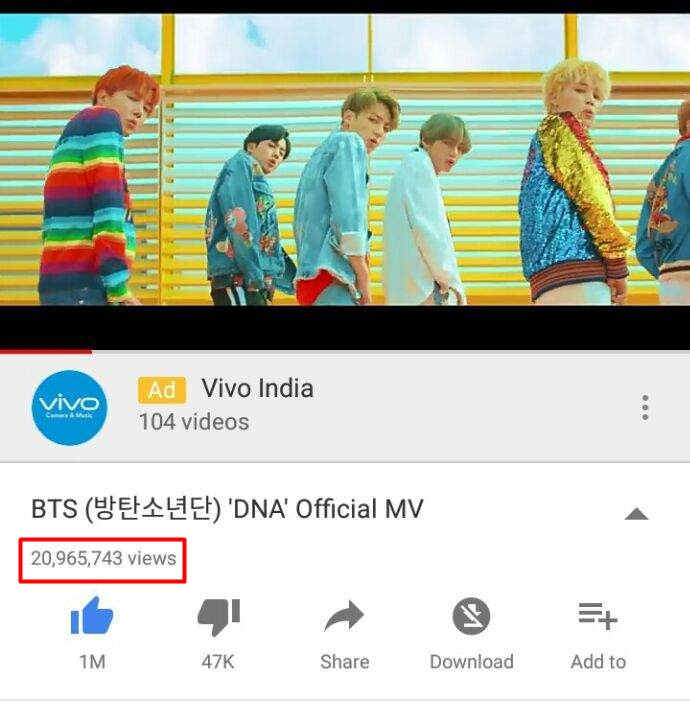Tap the thumbs up like icon
The image size is (690, 702).
click(x=92, y=616)
